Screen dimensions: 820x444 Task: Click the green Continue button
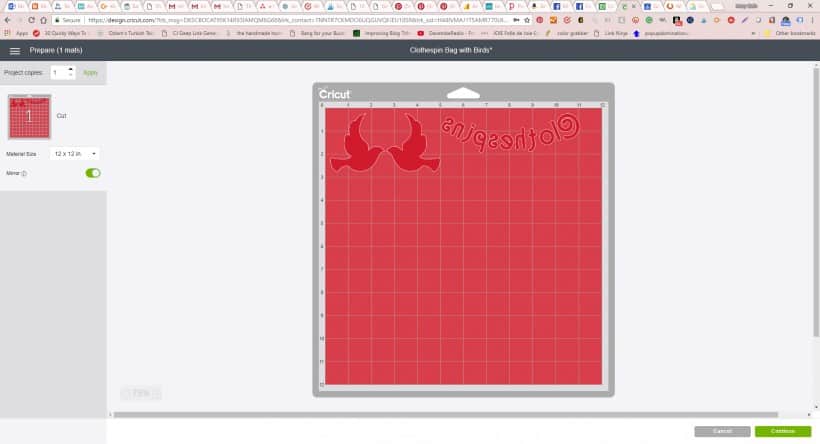(x=783, y=431)
